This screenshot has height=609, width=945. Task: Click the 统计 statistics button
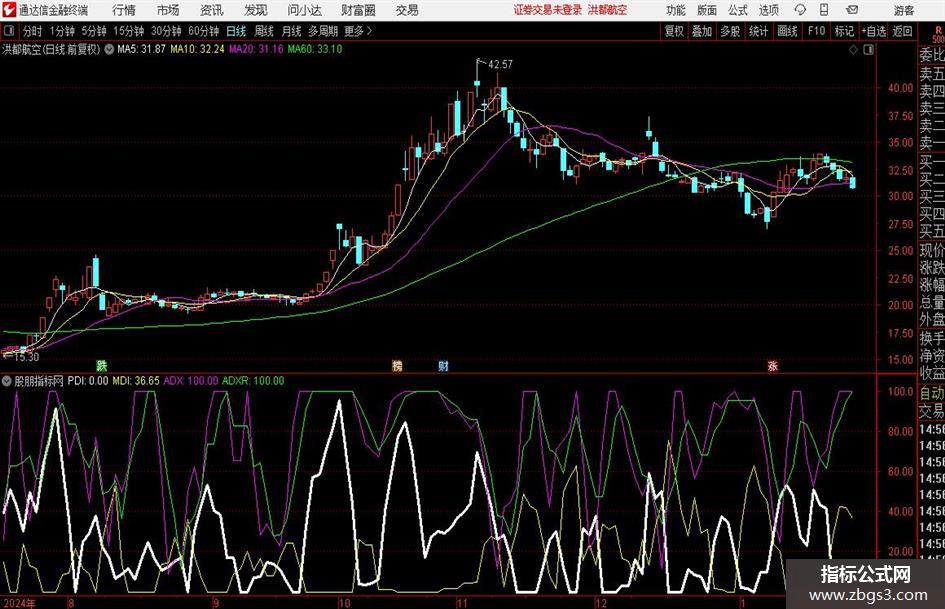(x=758, y=31)
